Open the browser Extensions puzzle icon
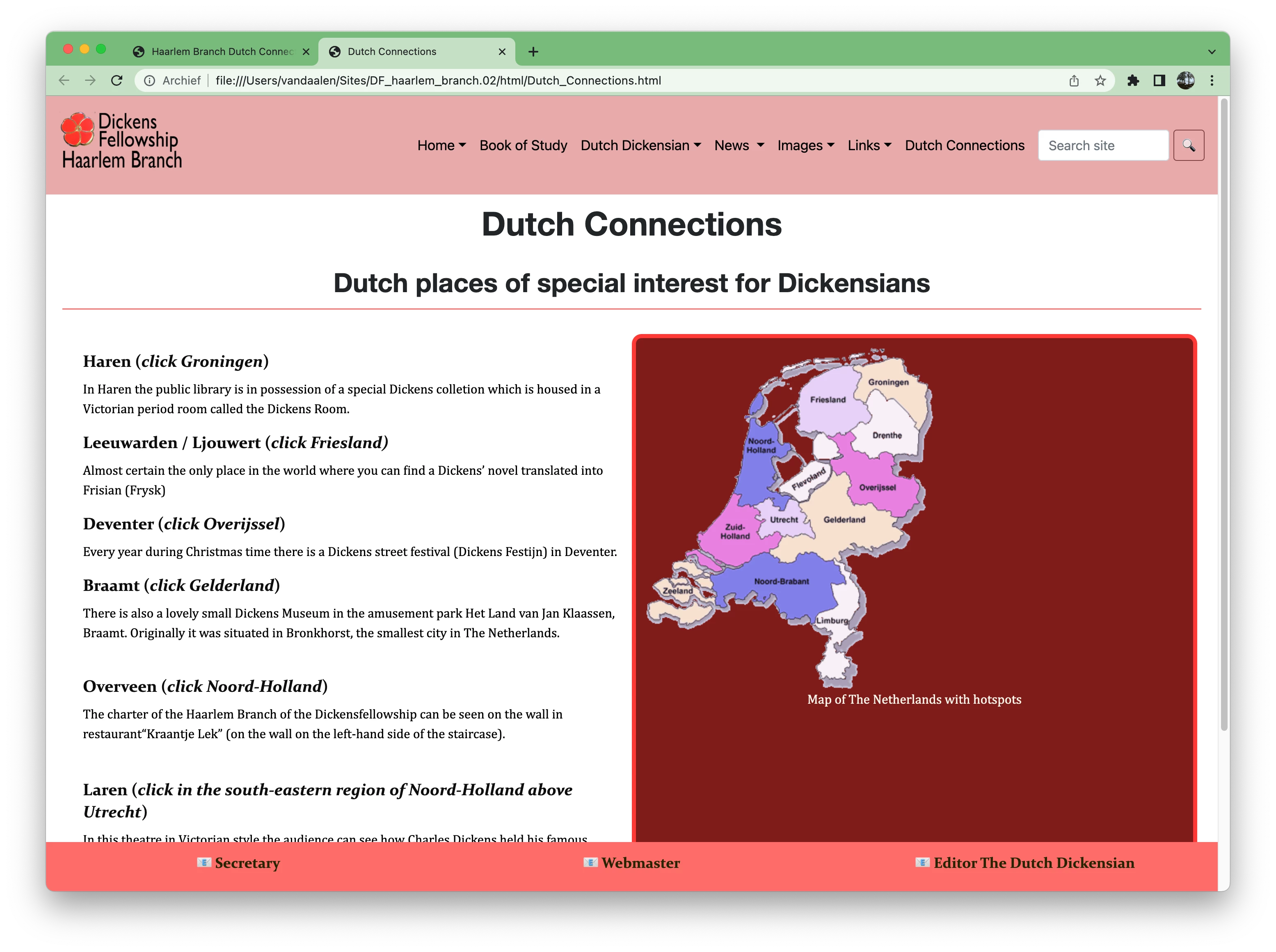Screen dimensions: 1276x952 click(1132, 81)
